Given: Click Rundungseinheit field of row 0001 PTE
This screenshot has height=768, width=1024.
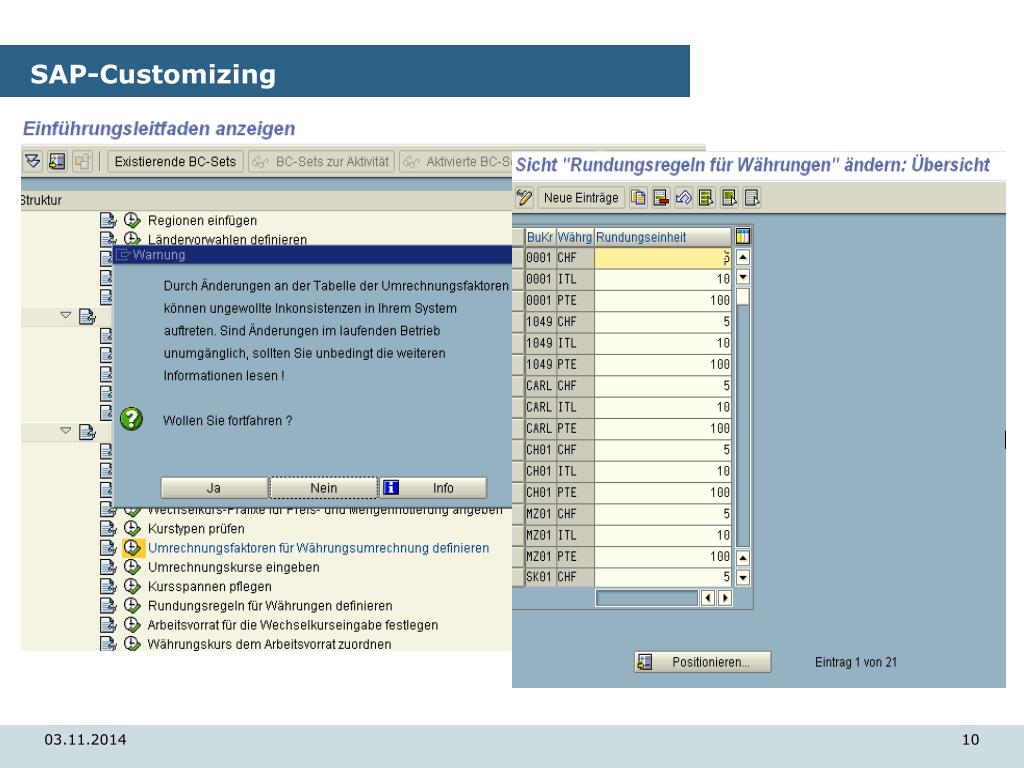Looking at the screenshot, I should click(x=662, y=300).
